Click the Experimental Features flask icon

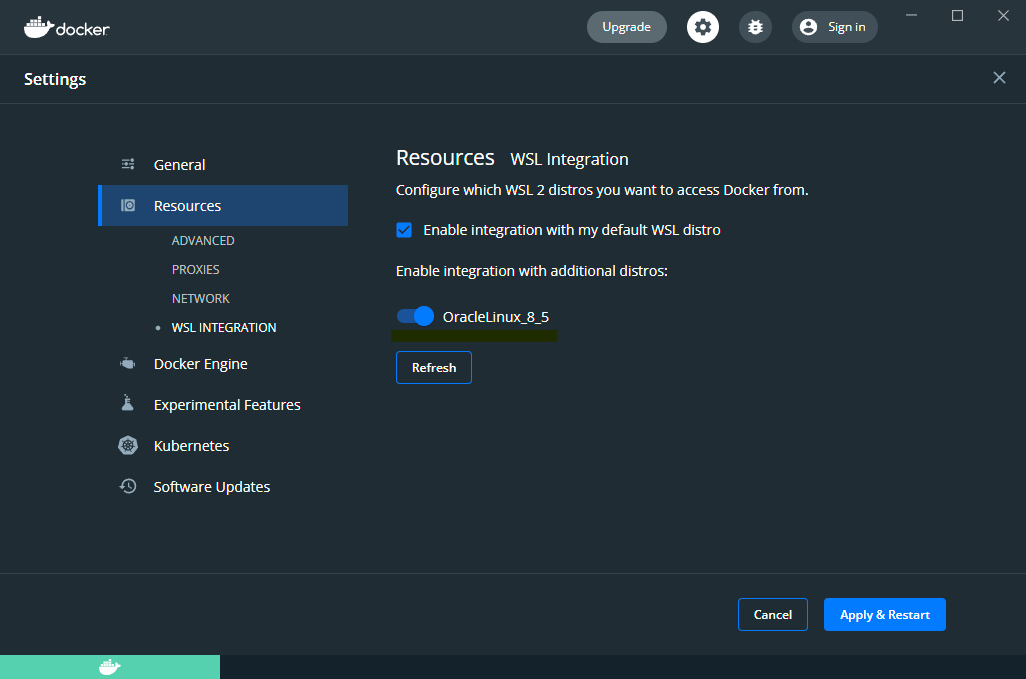point(128,403)
